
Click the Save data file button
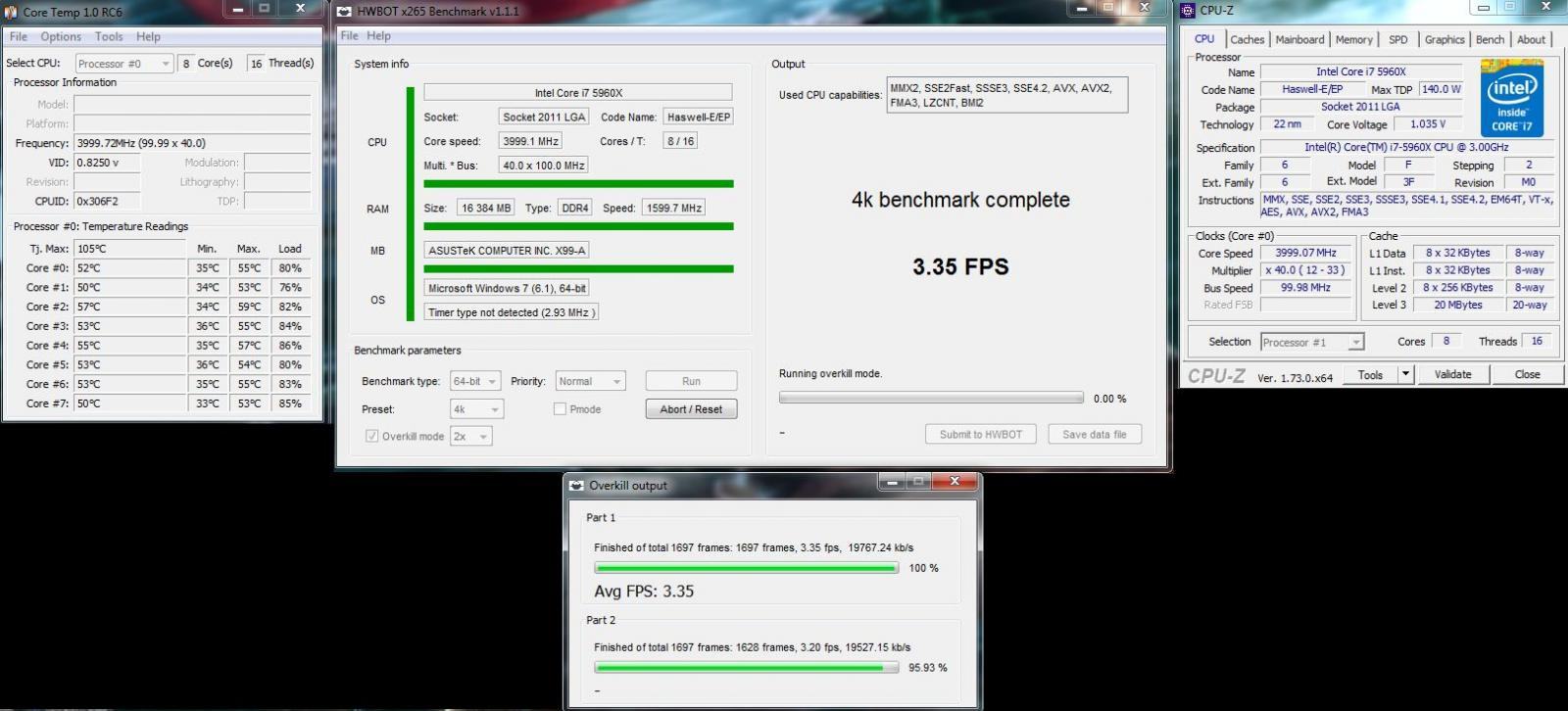tap(1095, 434)
